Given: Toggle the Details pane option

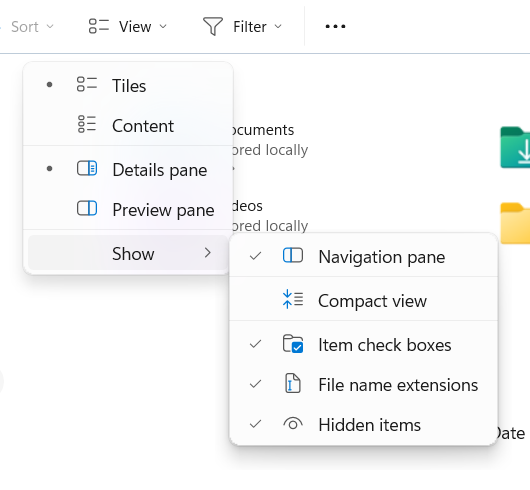Looking at the screenshot, I should pos(128,169).
